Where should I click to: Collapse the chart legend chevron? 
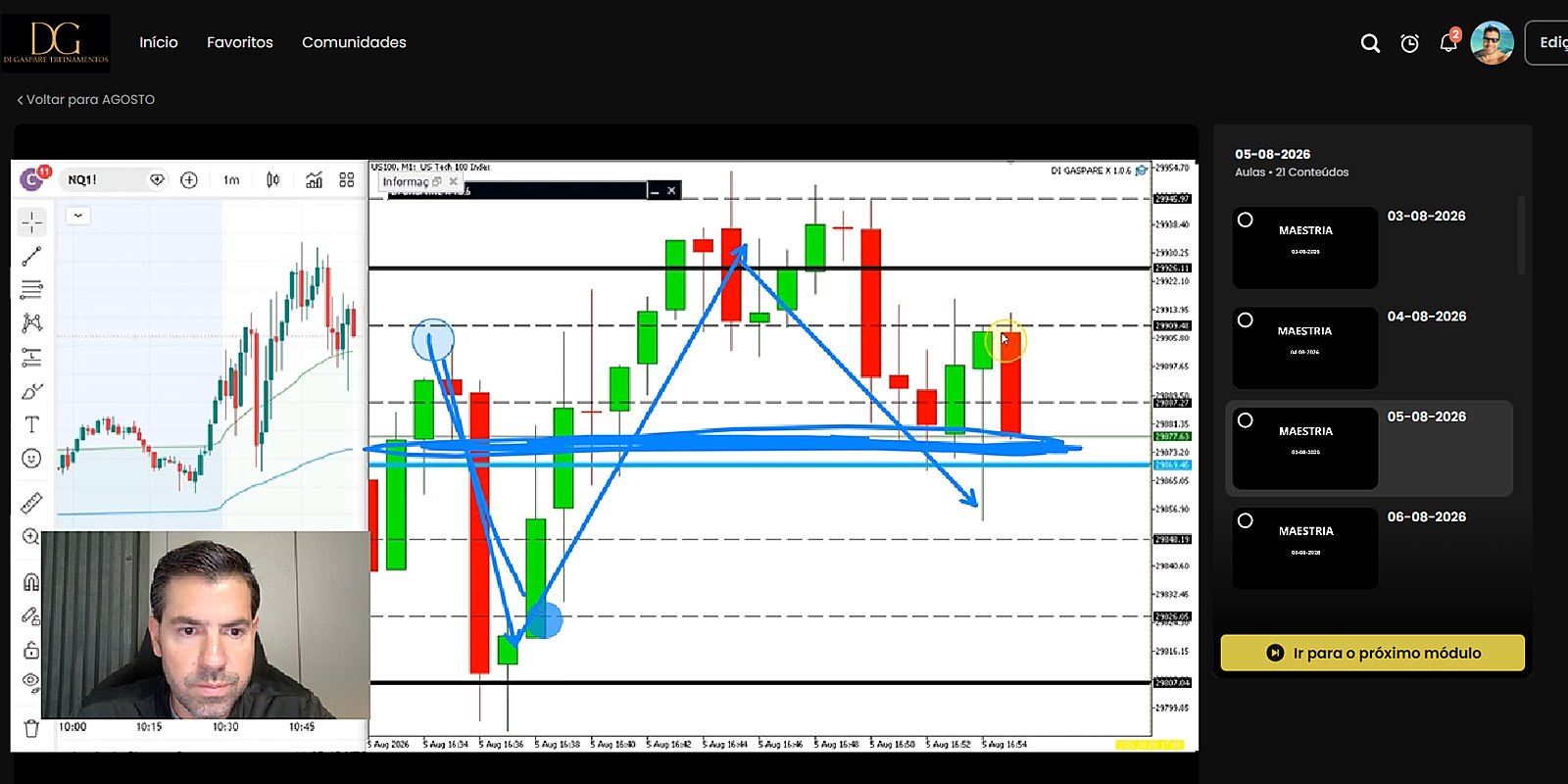78,216
